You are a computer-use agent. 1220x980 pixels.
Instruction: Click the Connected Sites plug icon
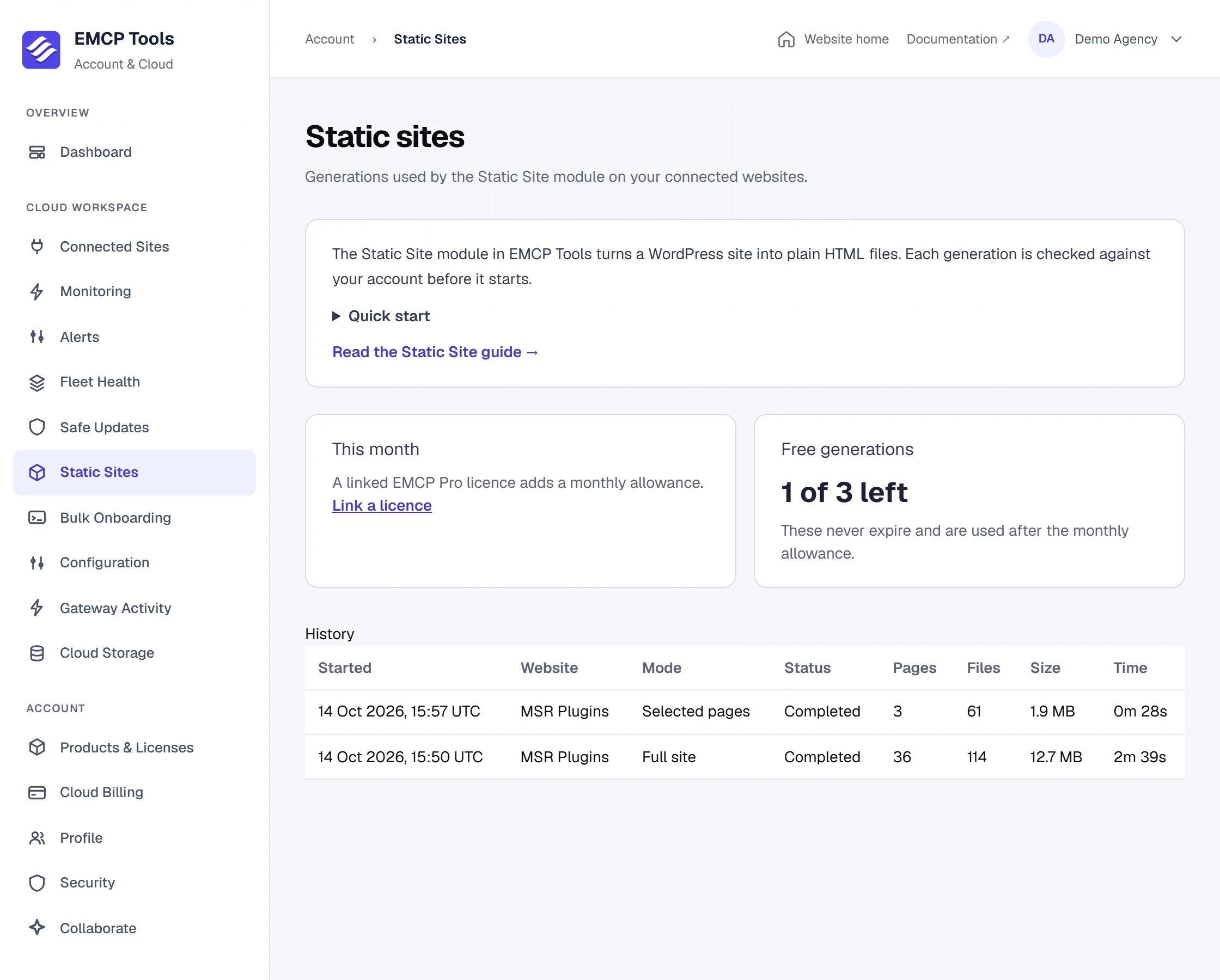coord(37,247)
